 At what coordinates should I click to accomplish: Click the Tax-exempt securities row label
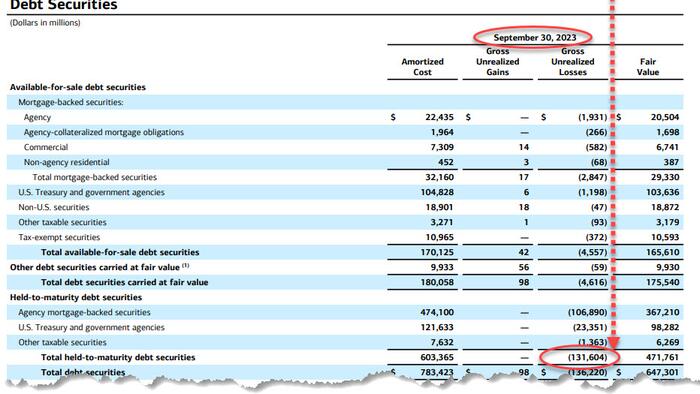coord(59,237)
